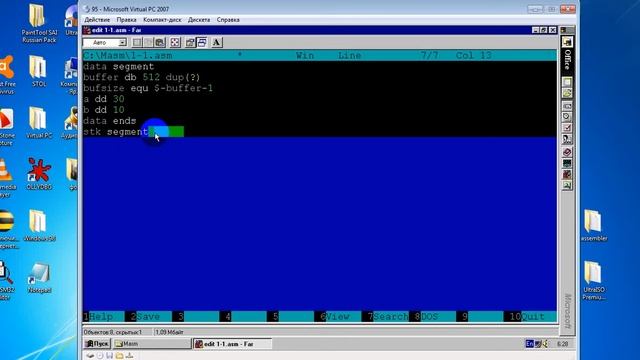Click the New Appointment clock icon
The height and width of the screenshot is (360, 640).
click(567, 117)
